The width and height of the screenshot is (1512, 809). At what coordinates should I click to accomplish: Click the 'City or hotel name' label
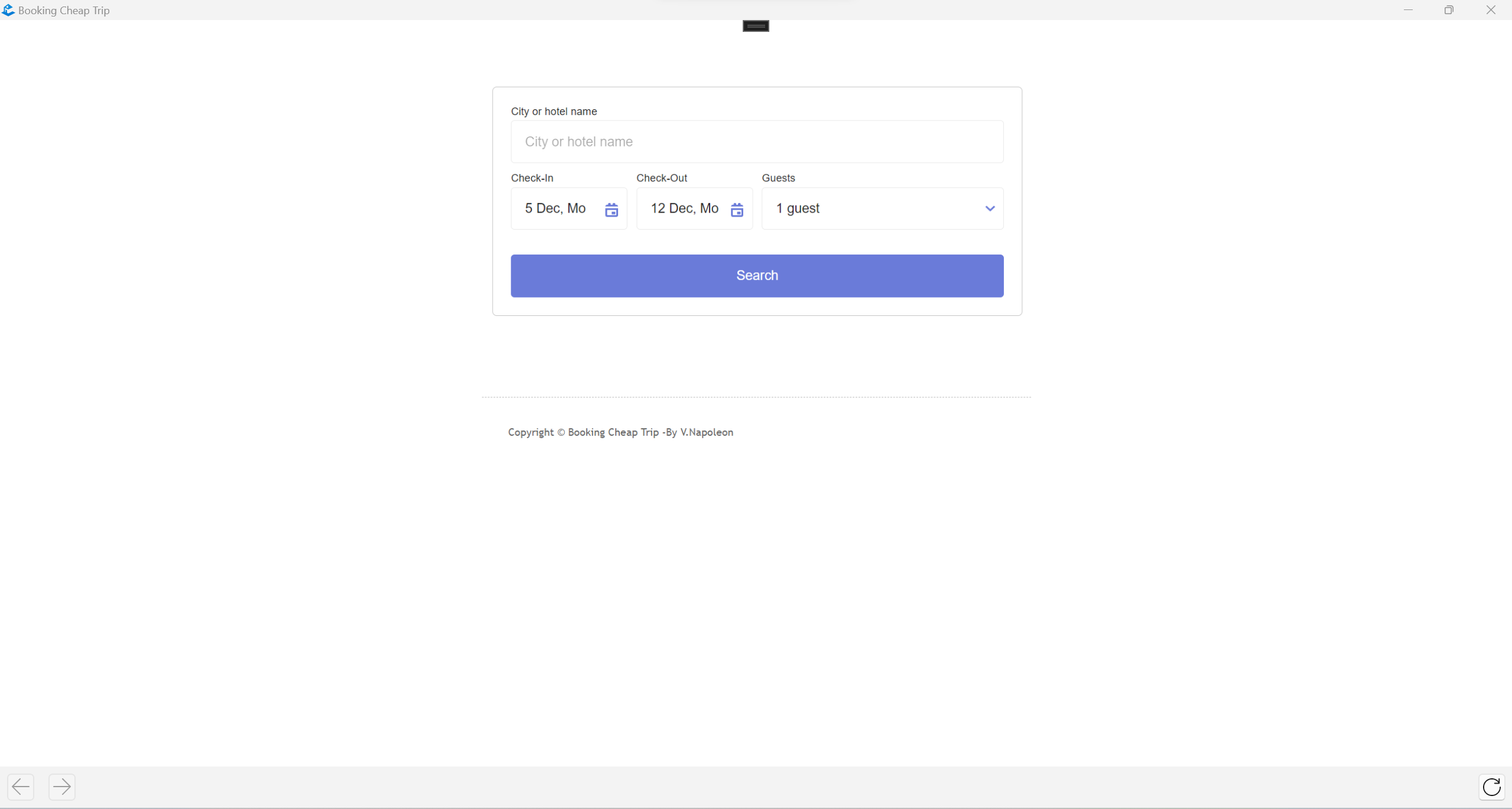click(x=554, y=112)
